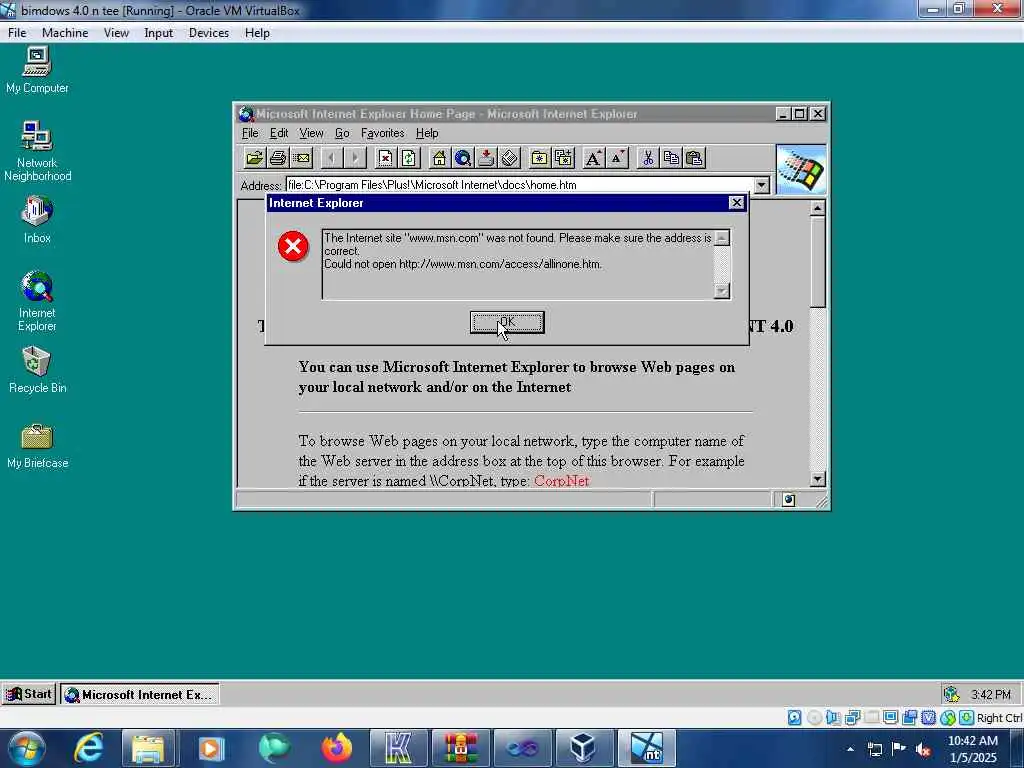Select the My Computer desktop icon
This screenshot has height=768, width=1024.
click(37, 71)
